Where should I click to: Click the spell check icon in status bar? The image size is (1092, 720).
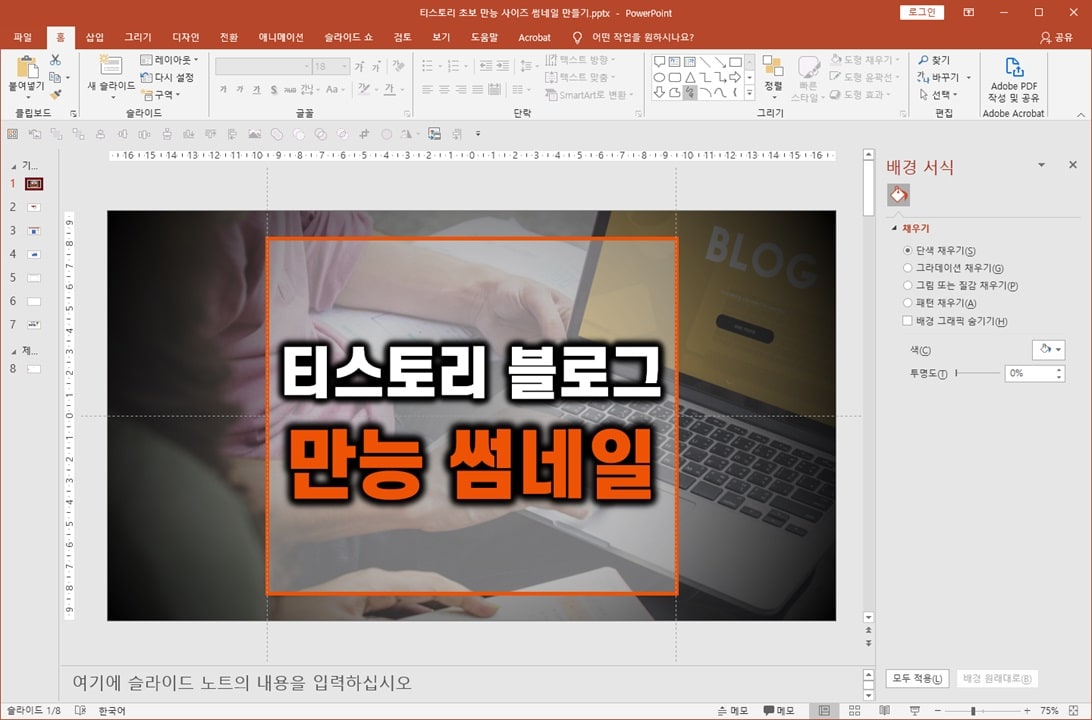[80, 710]
